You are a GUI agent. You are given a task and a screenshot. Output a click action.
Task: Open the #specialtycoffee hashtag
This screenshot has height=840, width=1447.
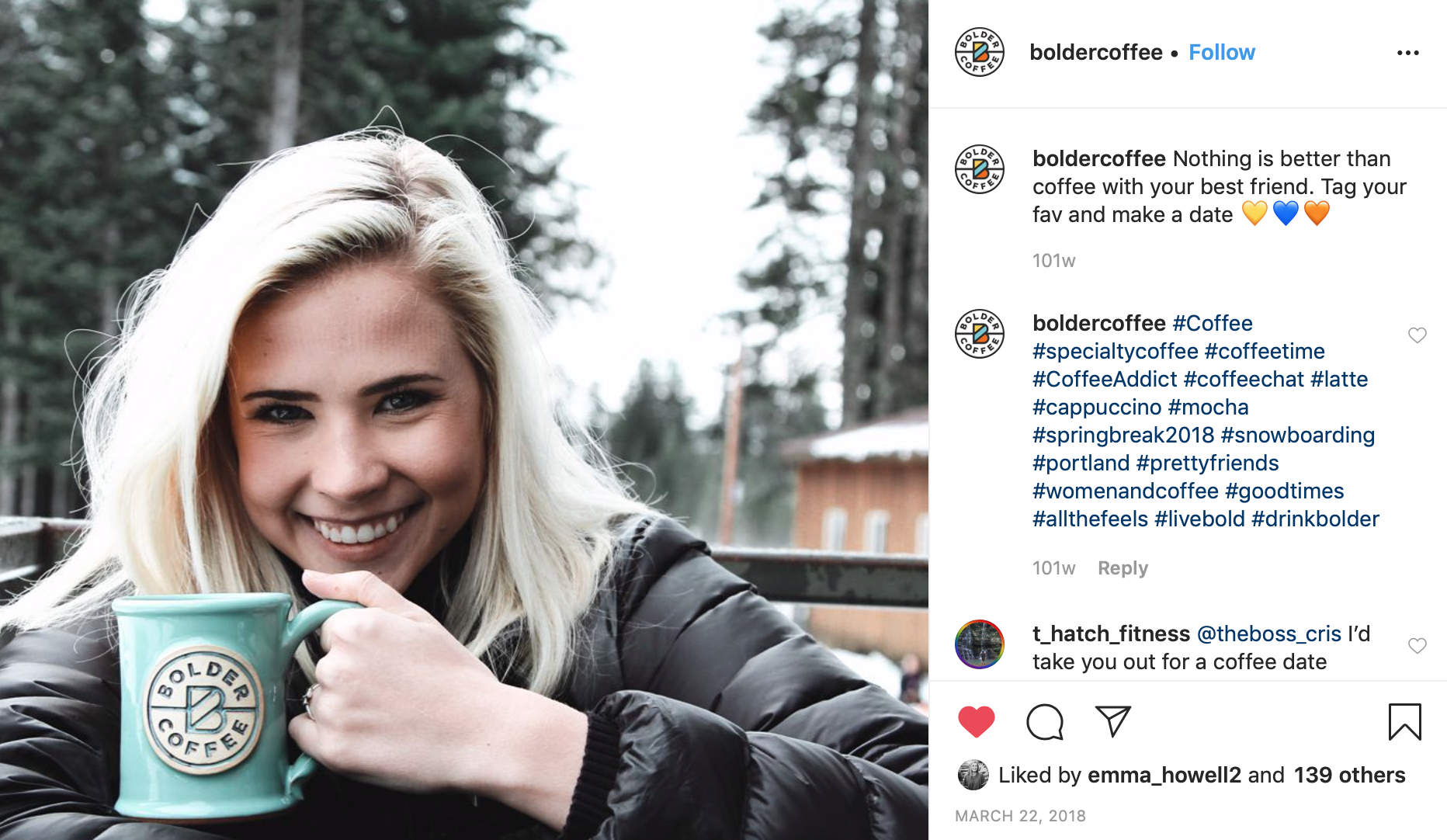coord(1115,352)
